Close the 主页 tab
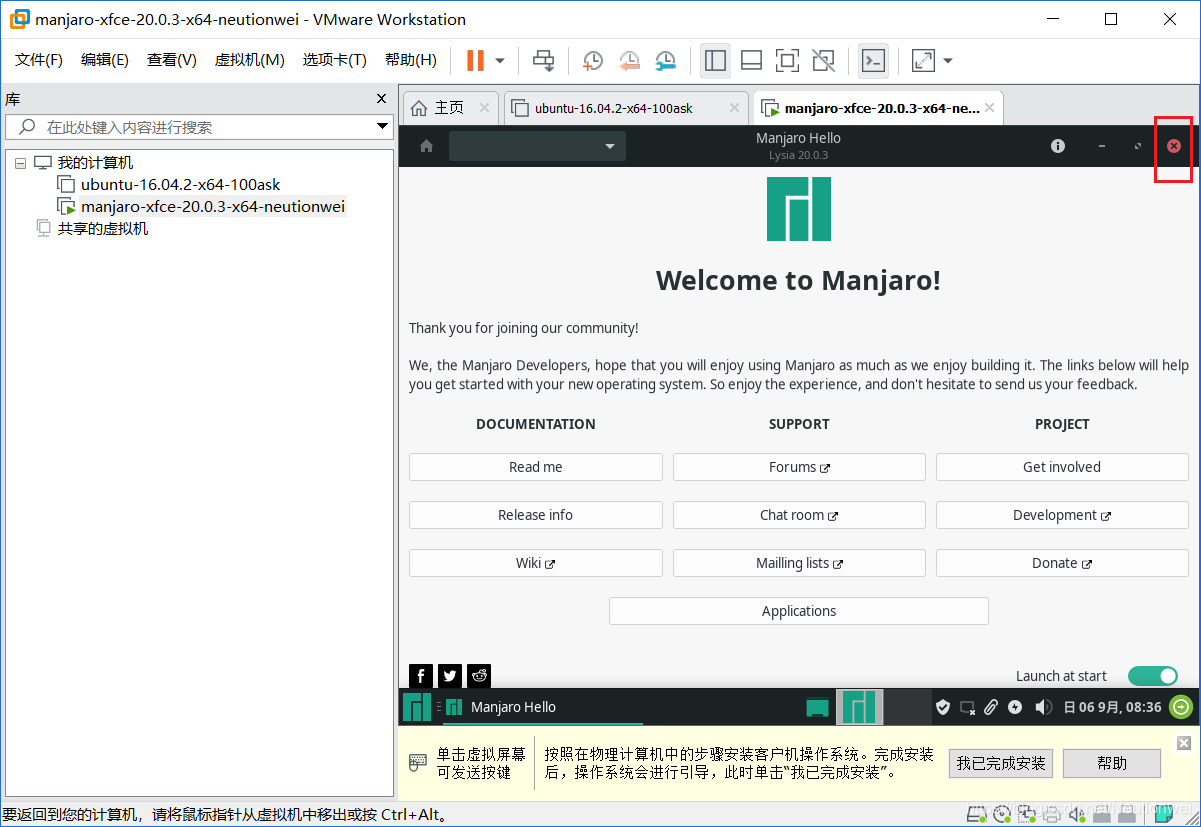The image size is (1201, 827). pyautogui.click(x=485, y=108)
